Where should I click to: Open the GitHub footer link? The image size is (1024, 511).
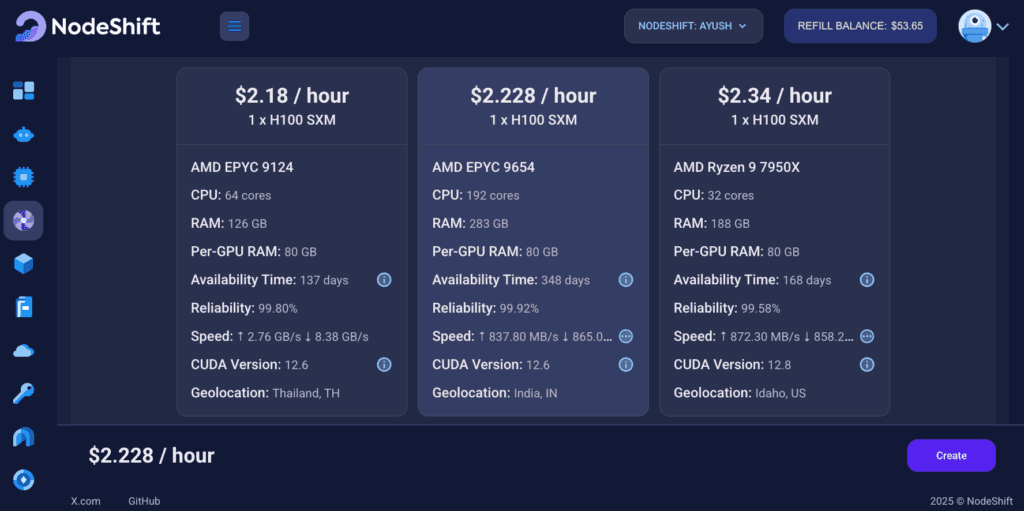pyautogui.click(x=144, y=501)
